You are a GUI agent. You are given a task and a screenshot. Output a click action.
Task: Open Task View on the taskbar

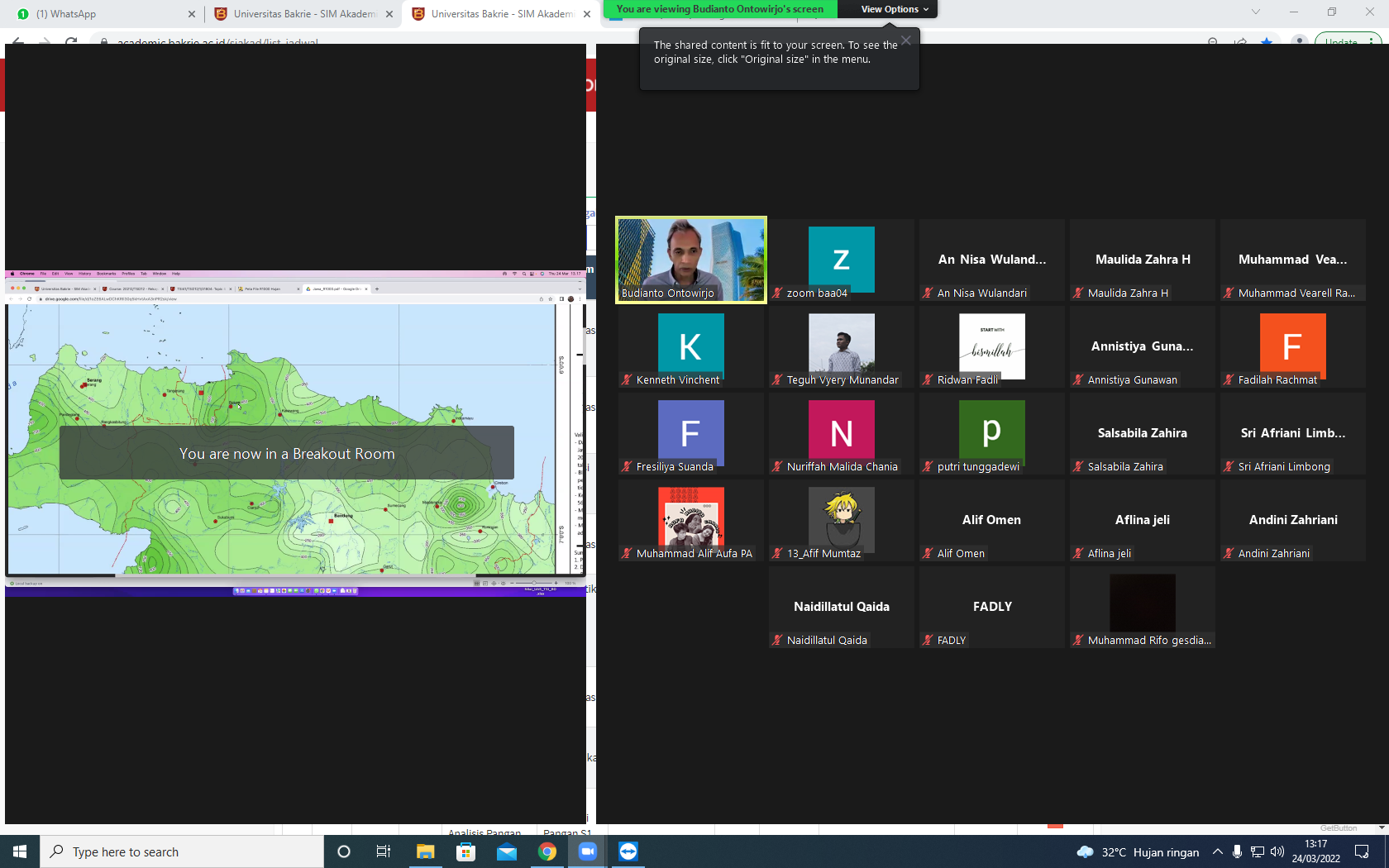coord(384,851)
